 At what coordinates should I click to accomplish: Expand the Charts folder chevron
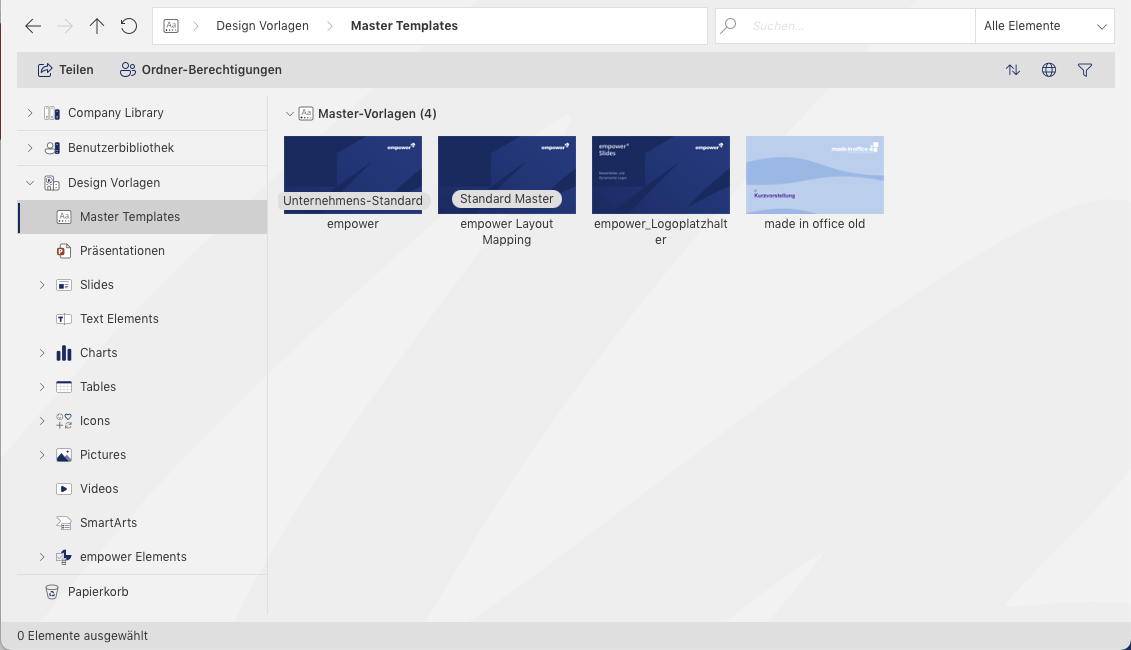pyautogui.click(x=42, y=353)
